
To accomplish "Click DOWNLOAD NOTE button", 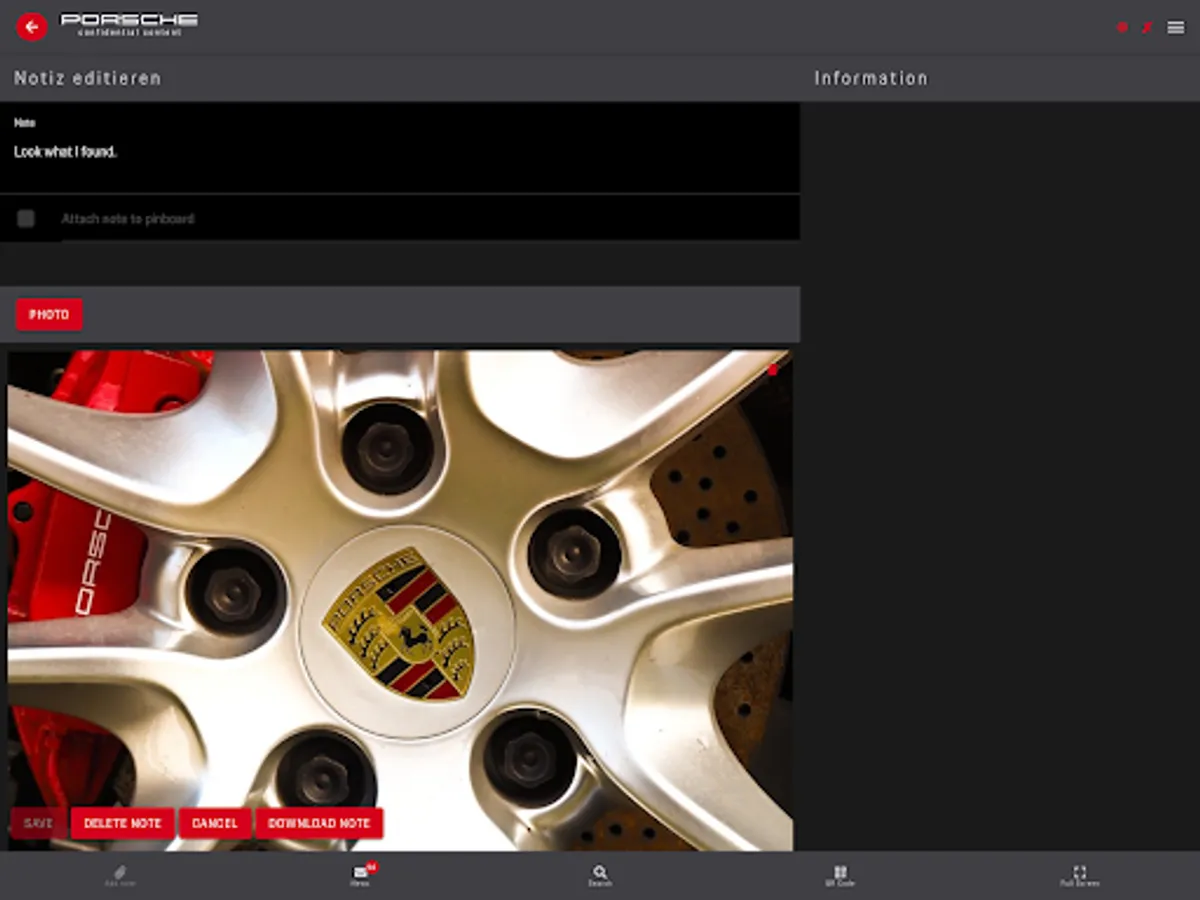I will [319, 823].
